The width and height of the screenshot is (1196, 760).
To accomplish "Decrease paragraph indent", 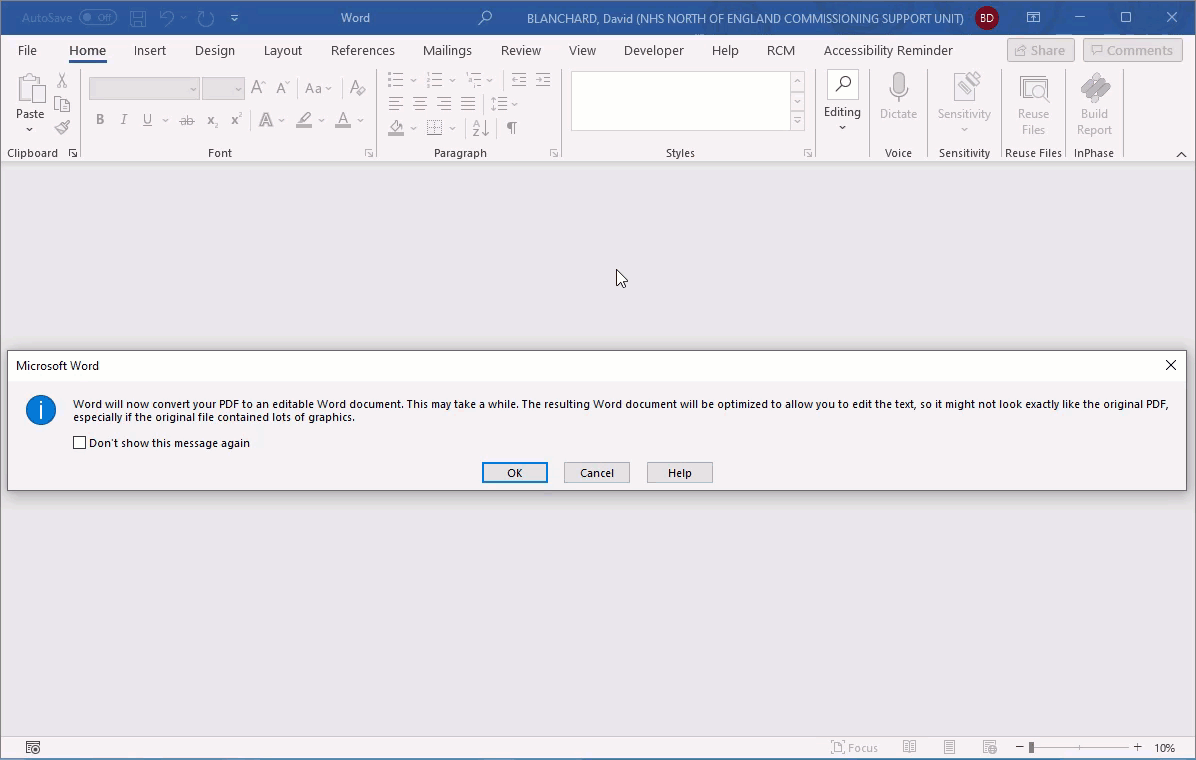I will pyautogui.click(x=519, y=79).
